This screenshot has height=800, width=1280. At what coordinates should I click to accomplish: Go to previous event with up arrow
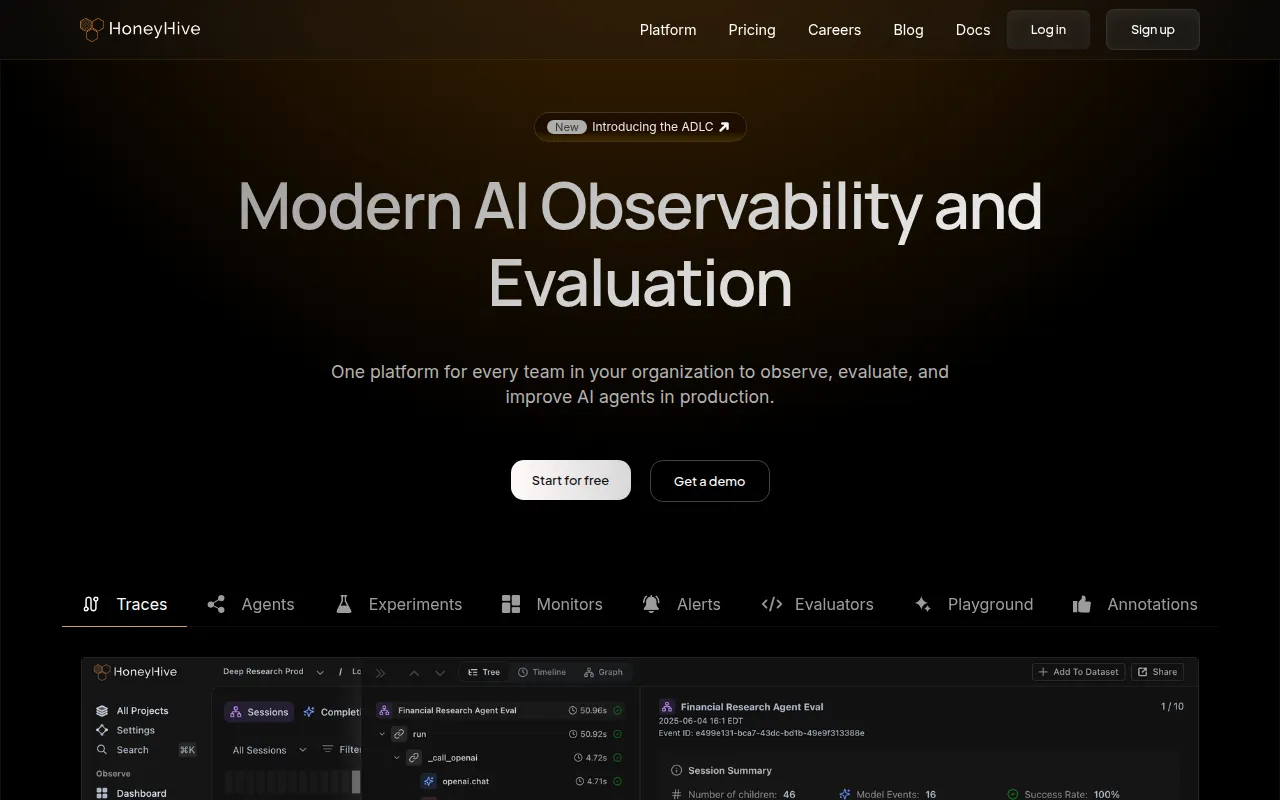coord(414,672)
